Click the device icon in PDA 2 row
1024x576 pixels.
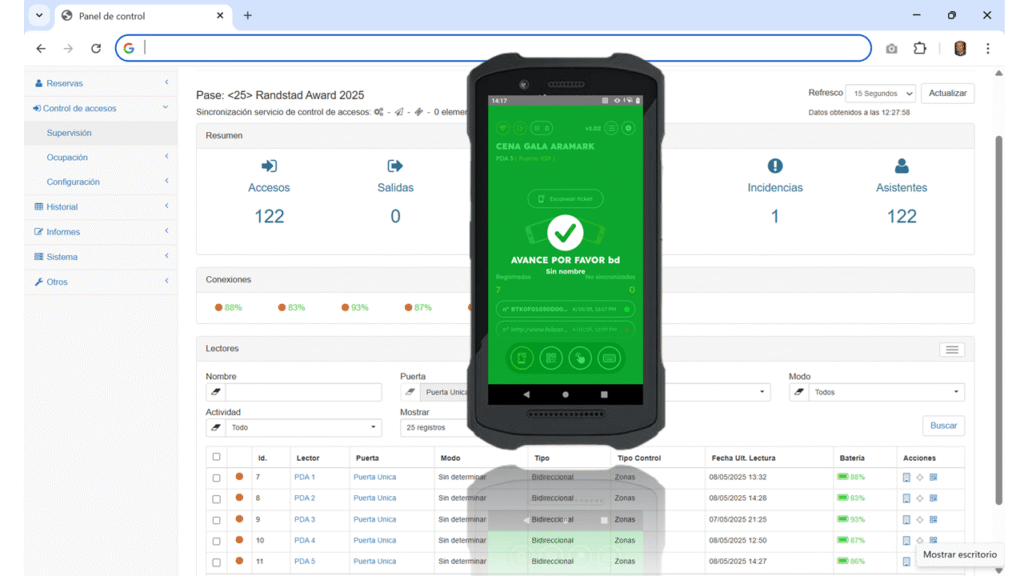click(x=906, y=498)
